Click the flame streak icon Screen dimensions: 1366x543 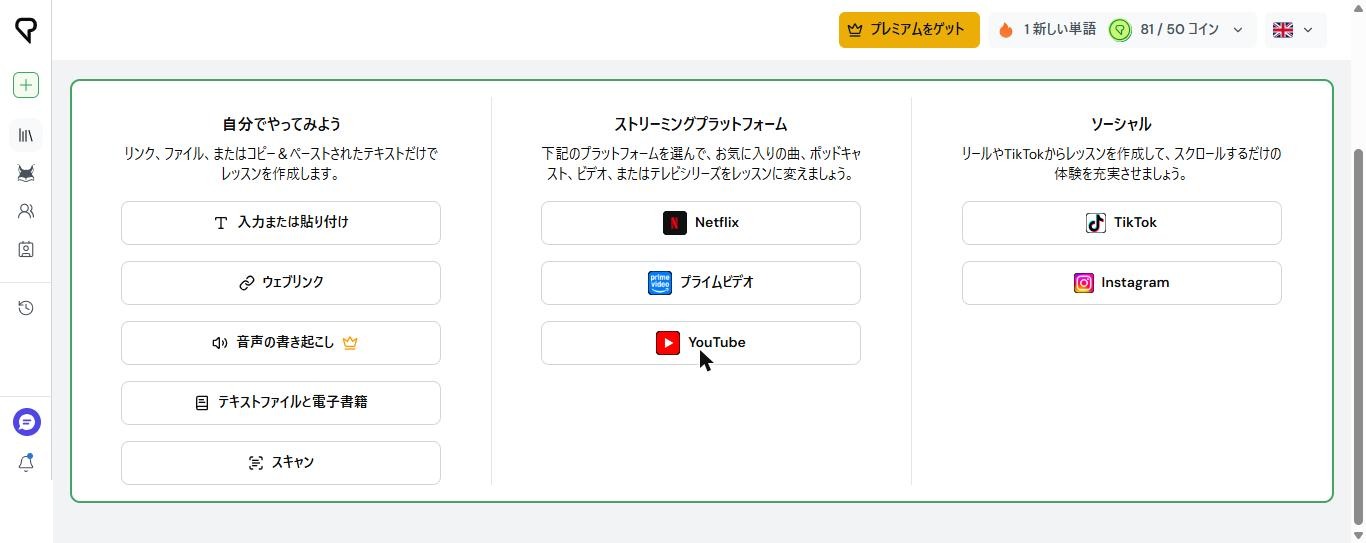coord(1006,30)
